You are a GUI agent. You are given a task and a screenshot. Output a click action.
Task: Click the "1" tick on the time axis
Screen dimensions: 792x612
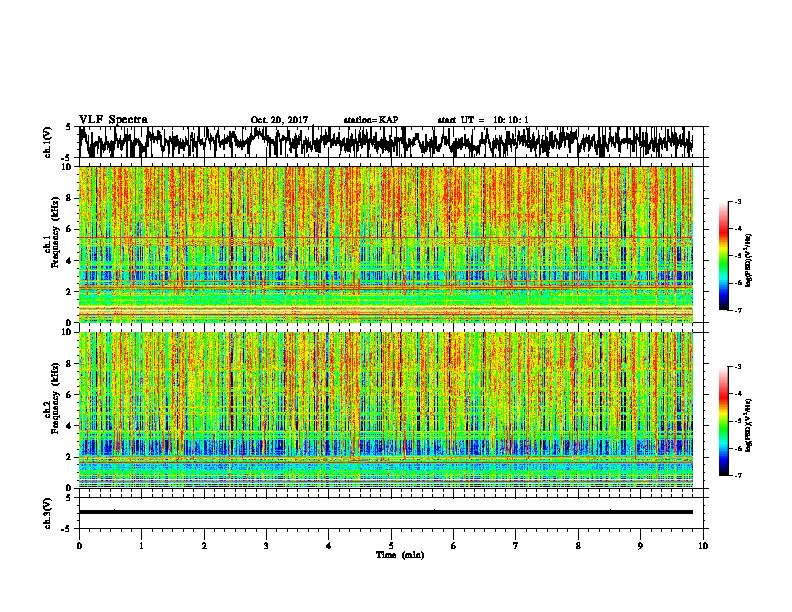click(142, 546)
